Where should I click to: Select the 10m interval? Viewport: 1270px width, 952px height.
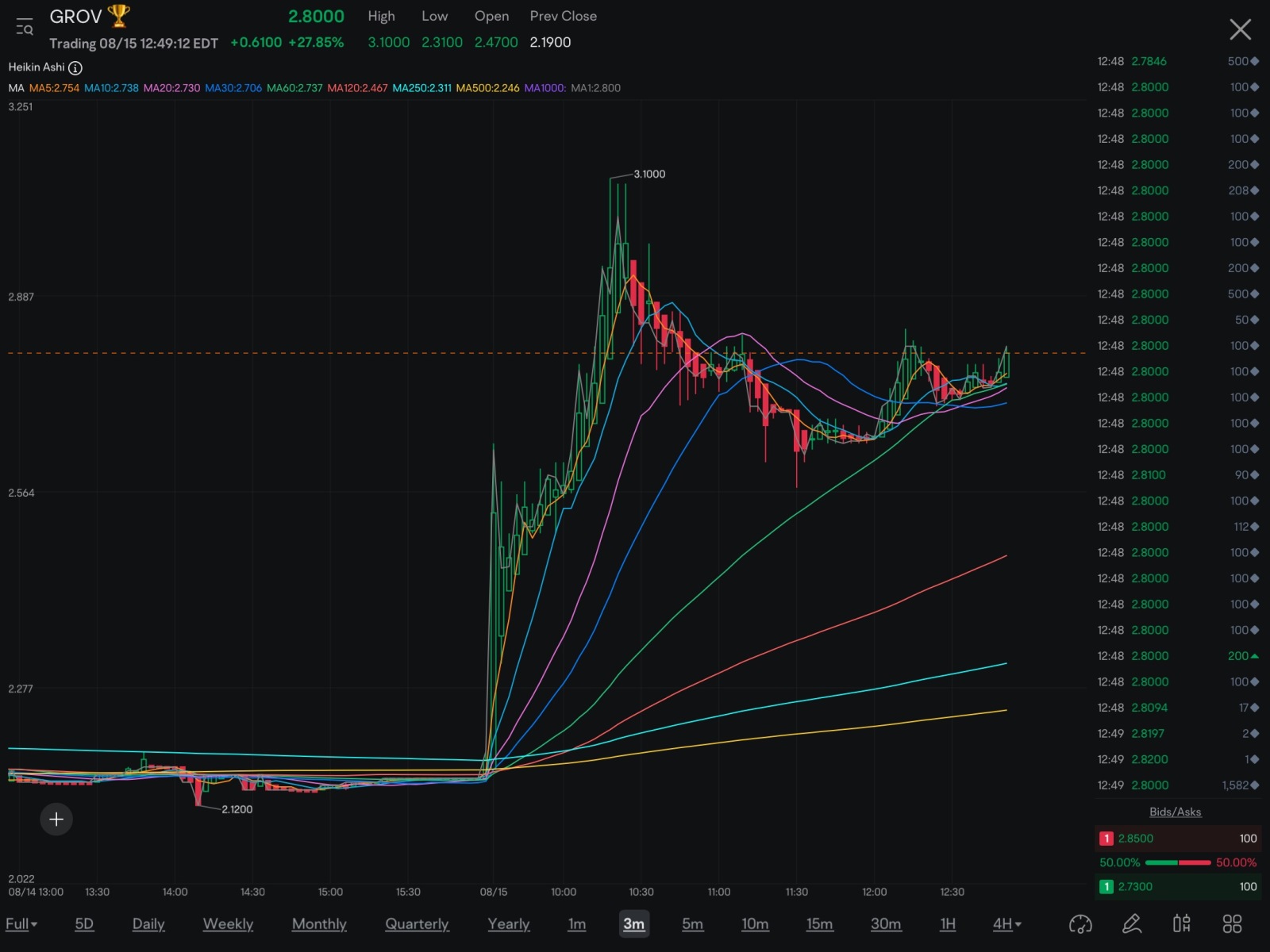[x=755, y=923]
